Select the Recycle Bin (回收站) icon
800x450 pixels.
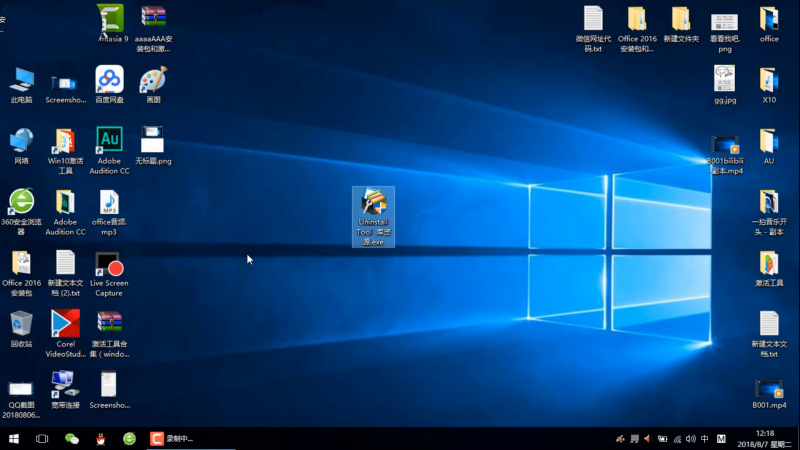click(21, 329)
